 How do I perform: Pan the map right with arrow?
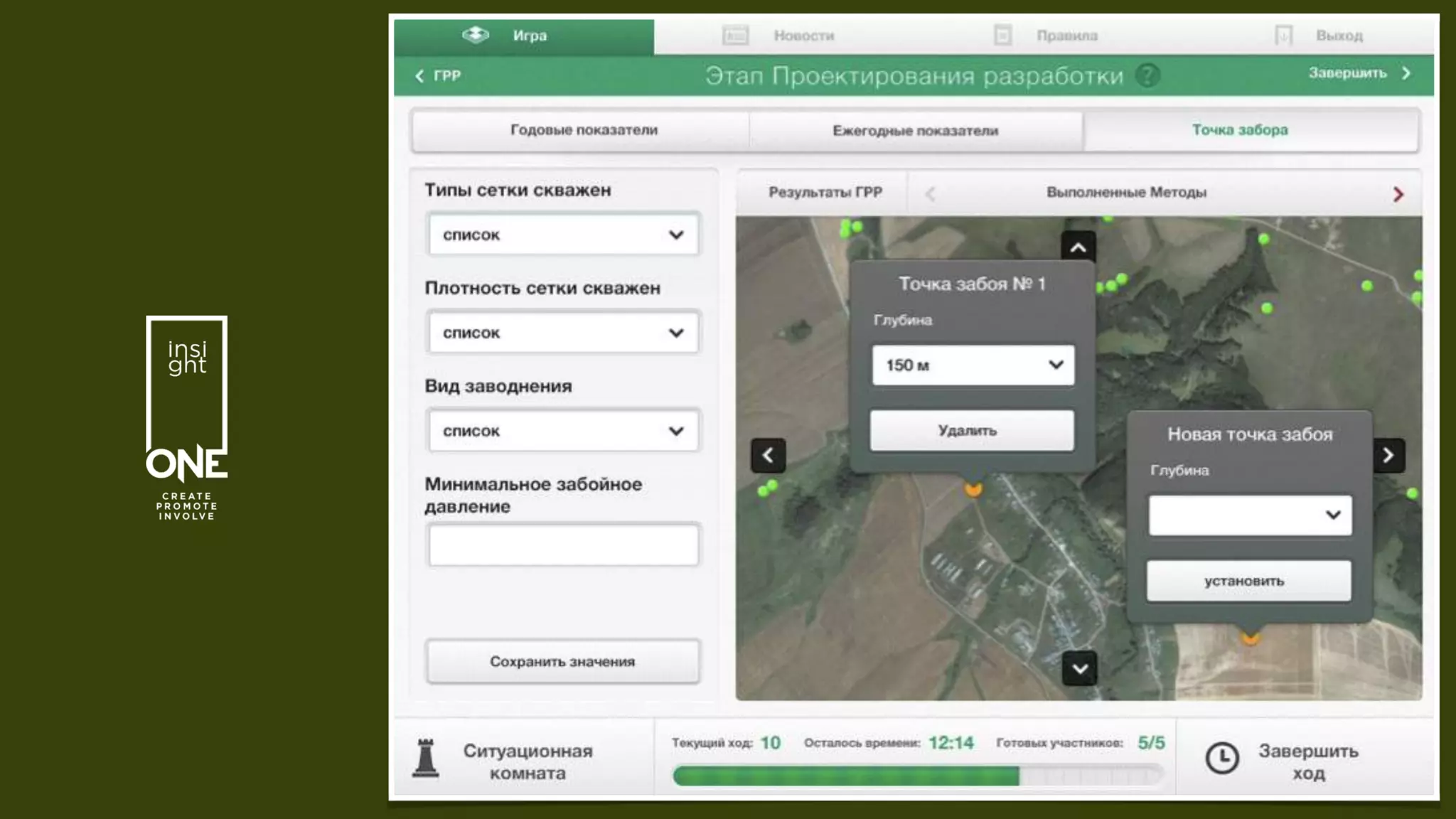(1388, 455)
